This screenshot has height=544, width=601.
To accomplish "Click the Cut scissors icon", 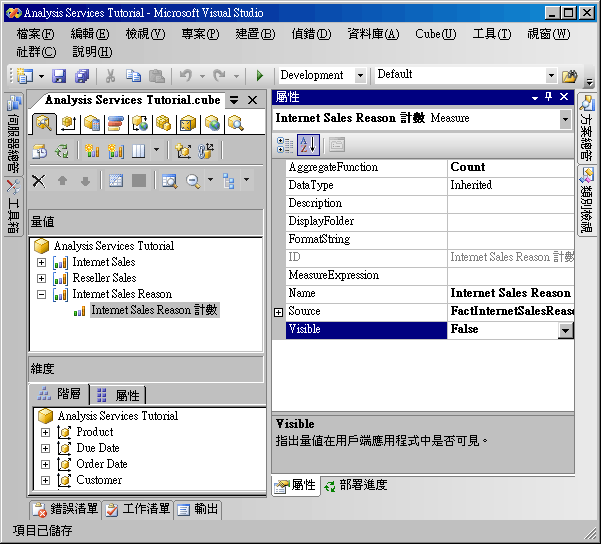I will [110, 76].
